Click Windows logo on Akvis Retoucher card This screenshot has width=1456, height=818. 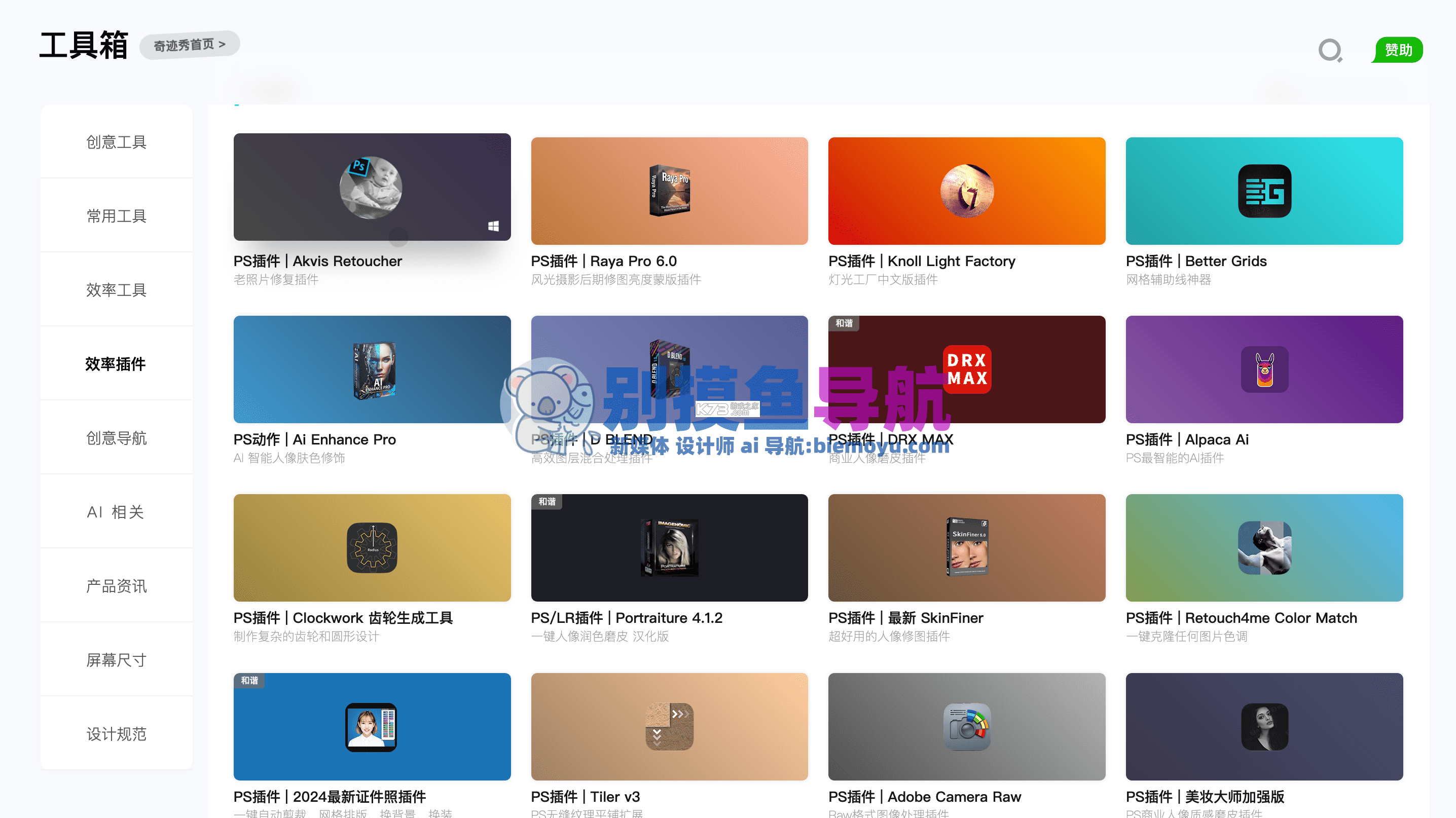tap(493, 226)
